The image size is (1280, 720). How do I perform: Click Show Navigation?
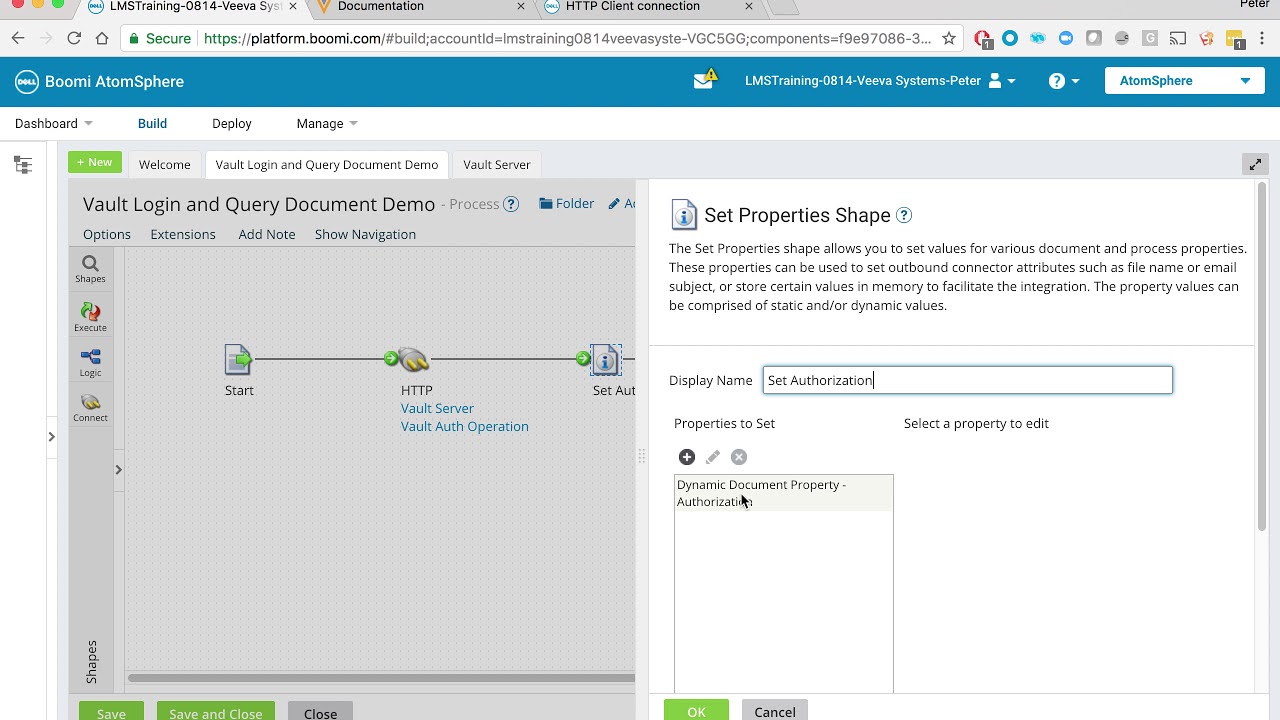pos(365,234)
